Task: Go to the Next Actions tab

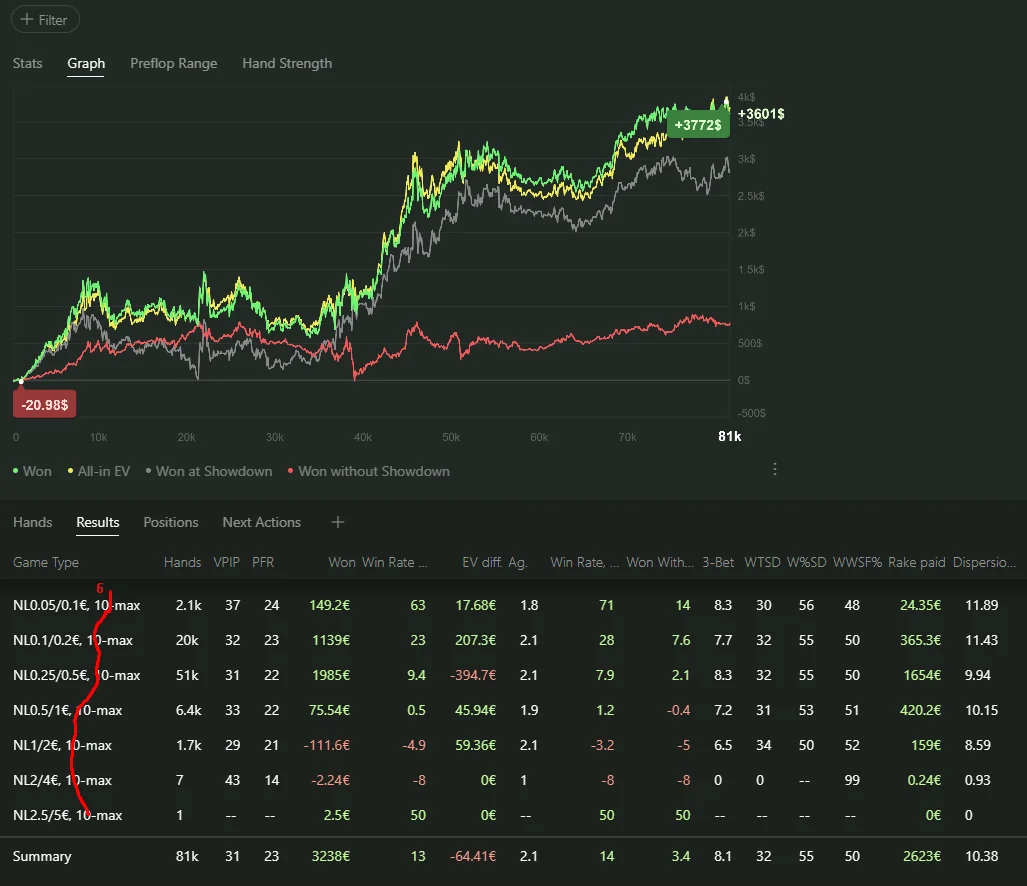Action: tap(261, 522)
